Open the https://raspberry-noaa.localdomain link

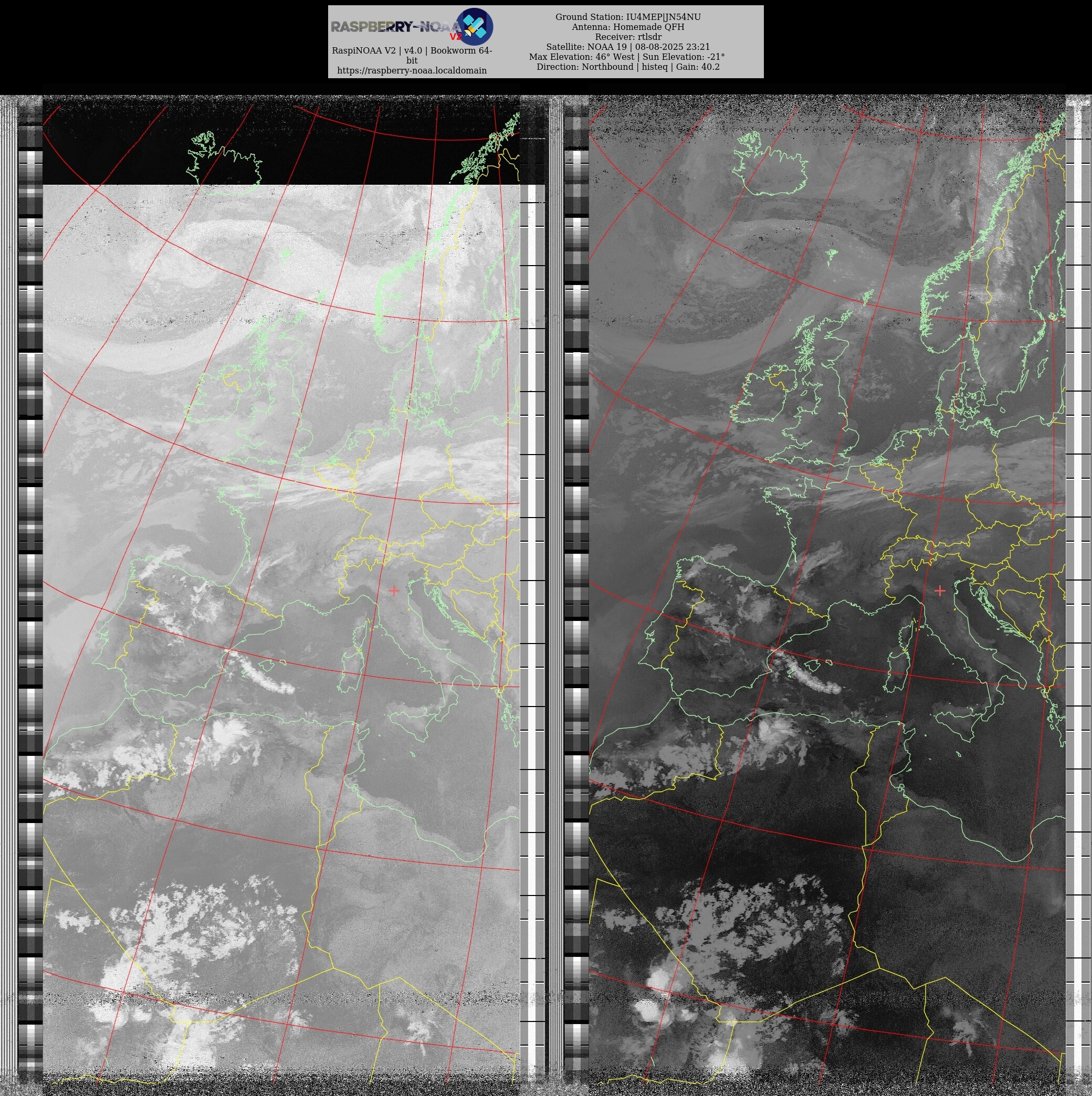(412, 70)
